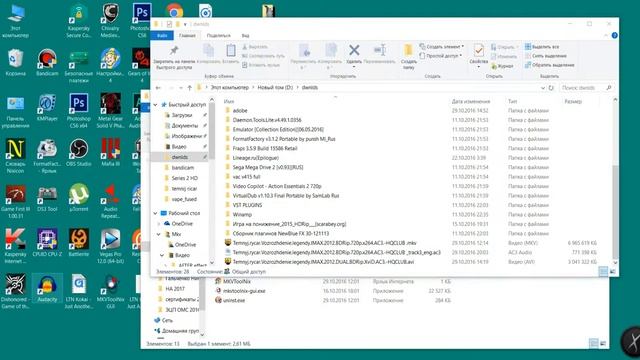Select the Этот компьютер desktop icon

point(16,20)
